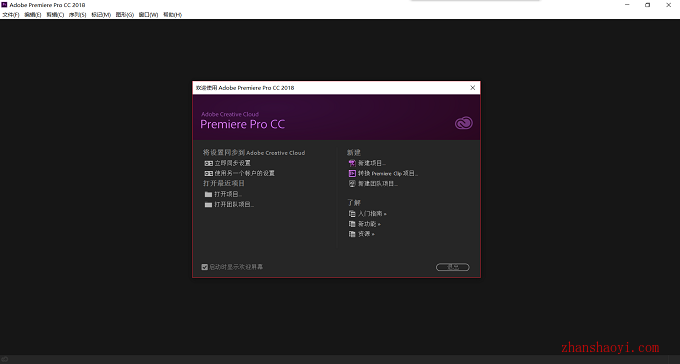This screenshot has width=680, height=364.
Task: Expand the Resources (资源) » link
Action: [366, 234]
